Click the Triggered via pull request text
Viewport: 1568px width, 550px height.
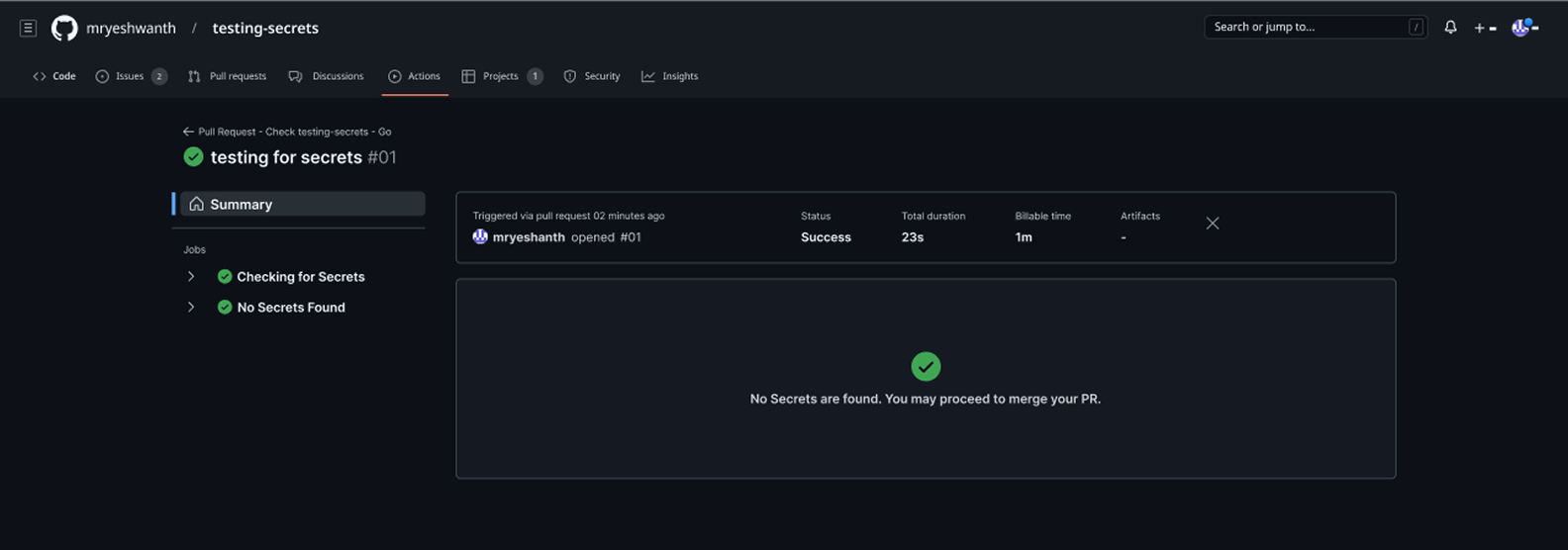[x=568, y=216]
